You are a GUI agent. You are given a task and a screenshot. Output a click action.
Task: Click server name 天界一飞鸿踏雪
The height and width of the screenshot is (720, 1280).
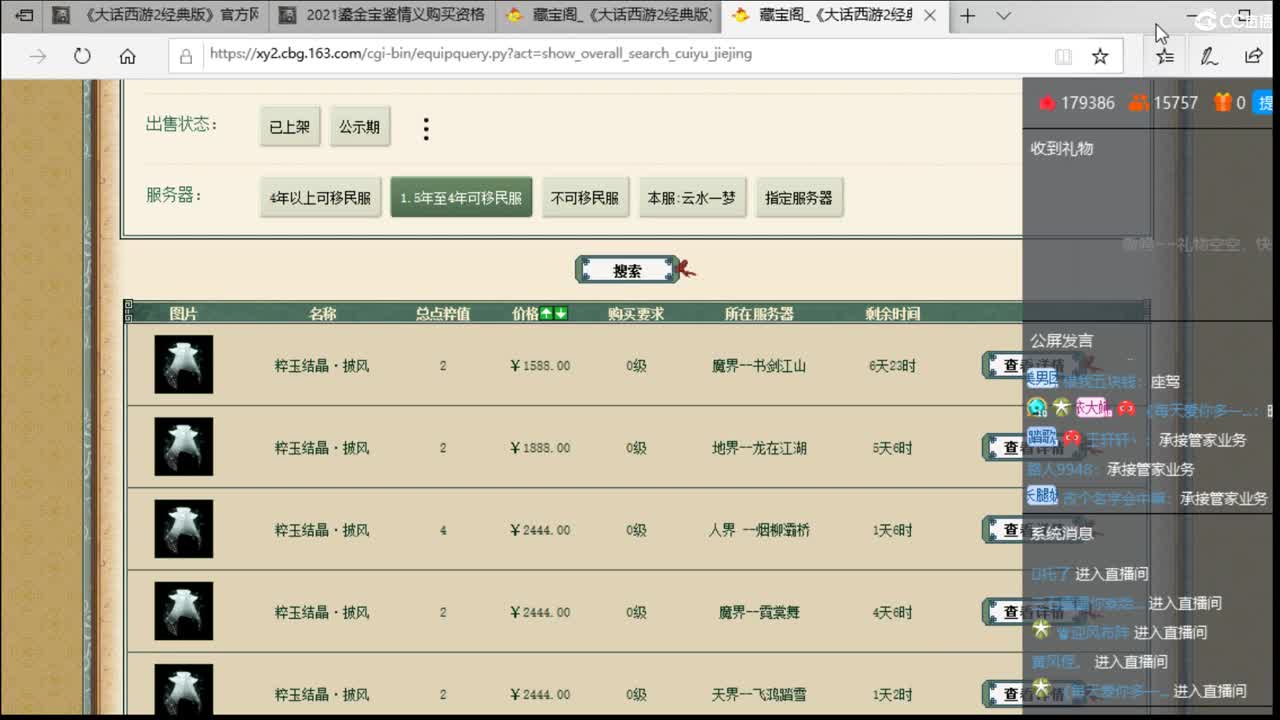759,694
